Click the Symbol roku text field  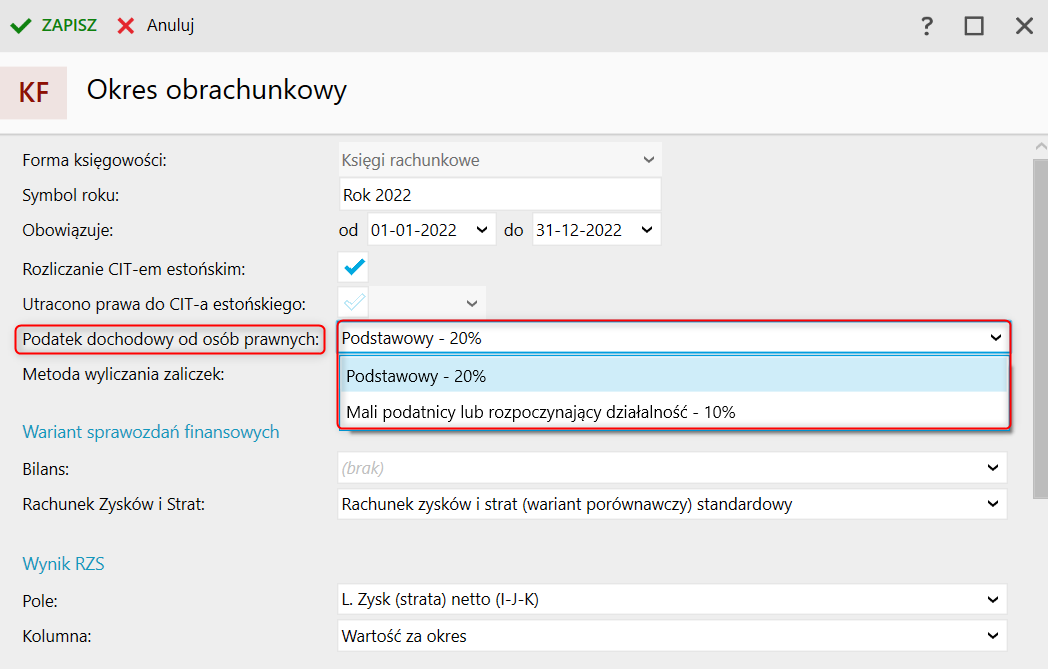500,194
